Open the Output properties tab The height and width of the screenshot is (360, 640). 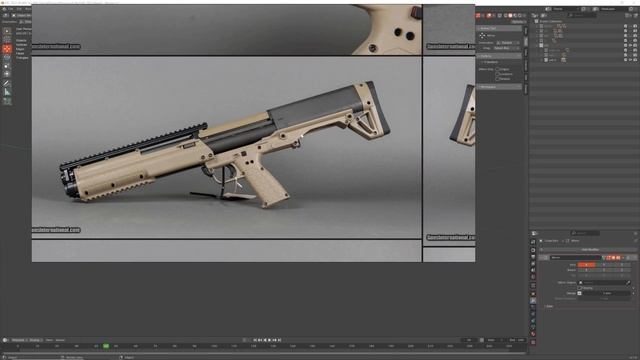coord(533,257)
